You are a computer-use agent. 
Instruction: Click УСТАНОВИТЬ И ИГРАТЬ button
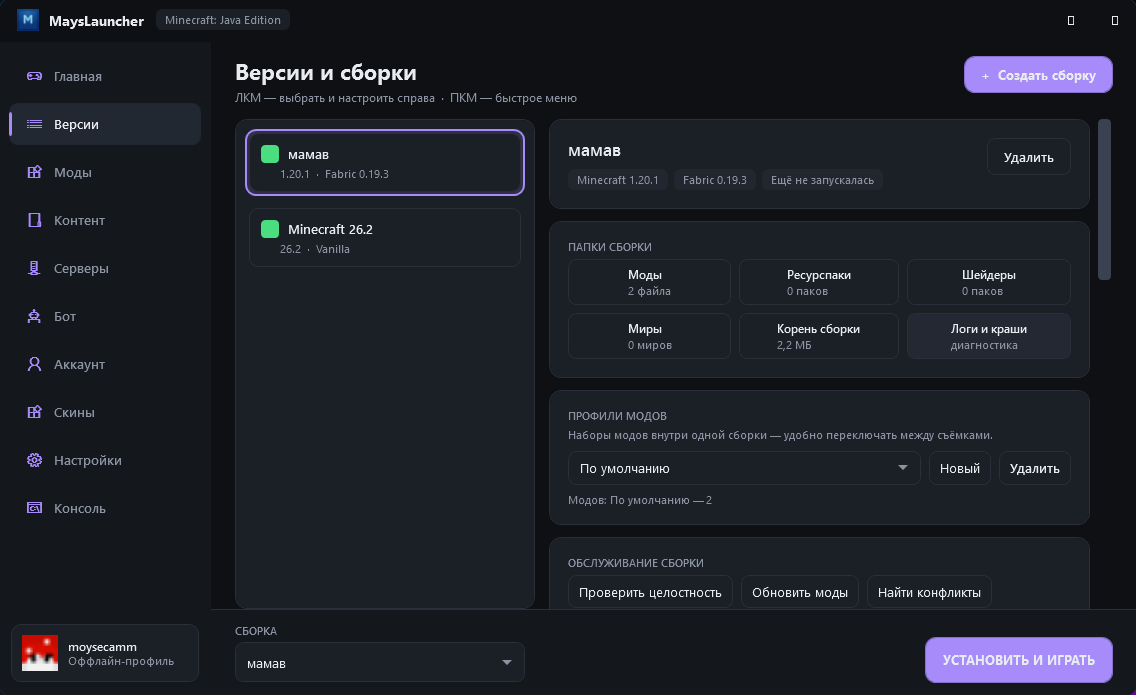1019,659
